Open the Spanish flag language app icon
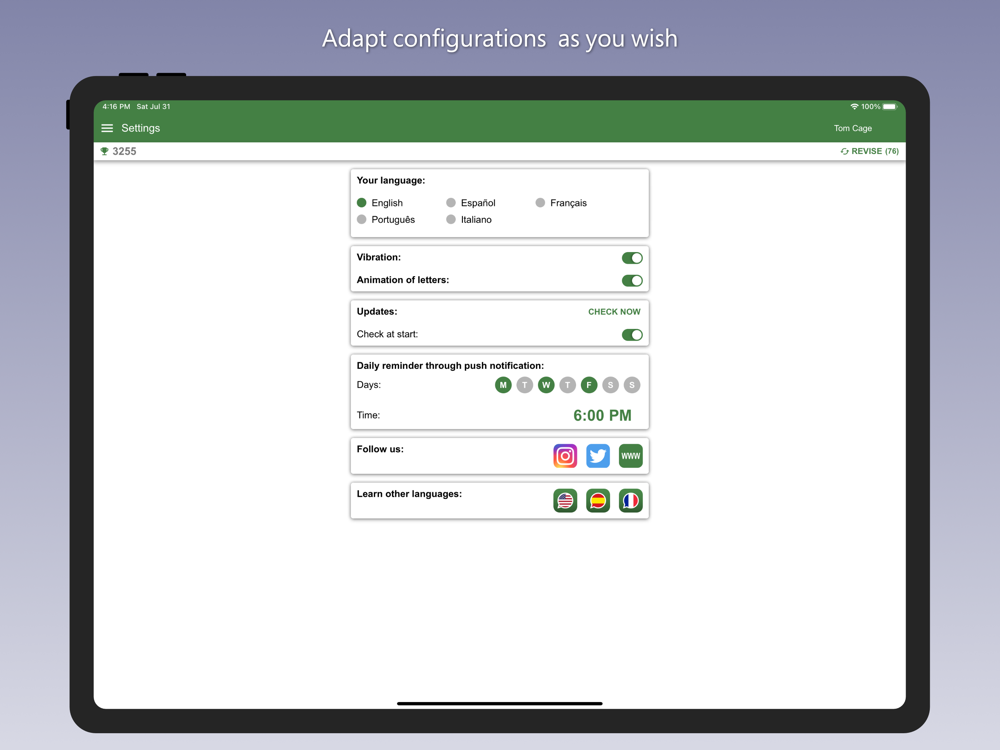The height and width of the screenshot is (750, 1000). tap(598, 501)
